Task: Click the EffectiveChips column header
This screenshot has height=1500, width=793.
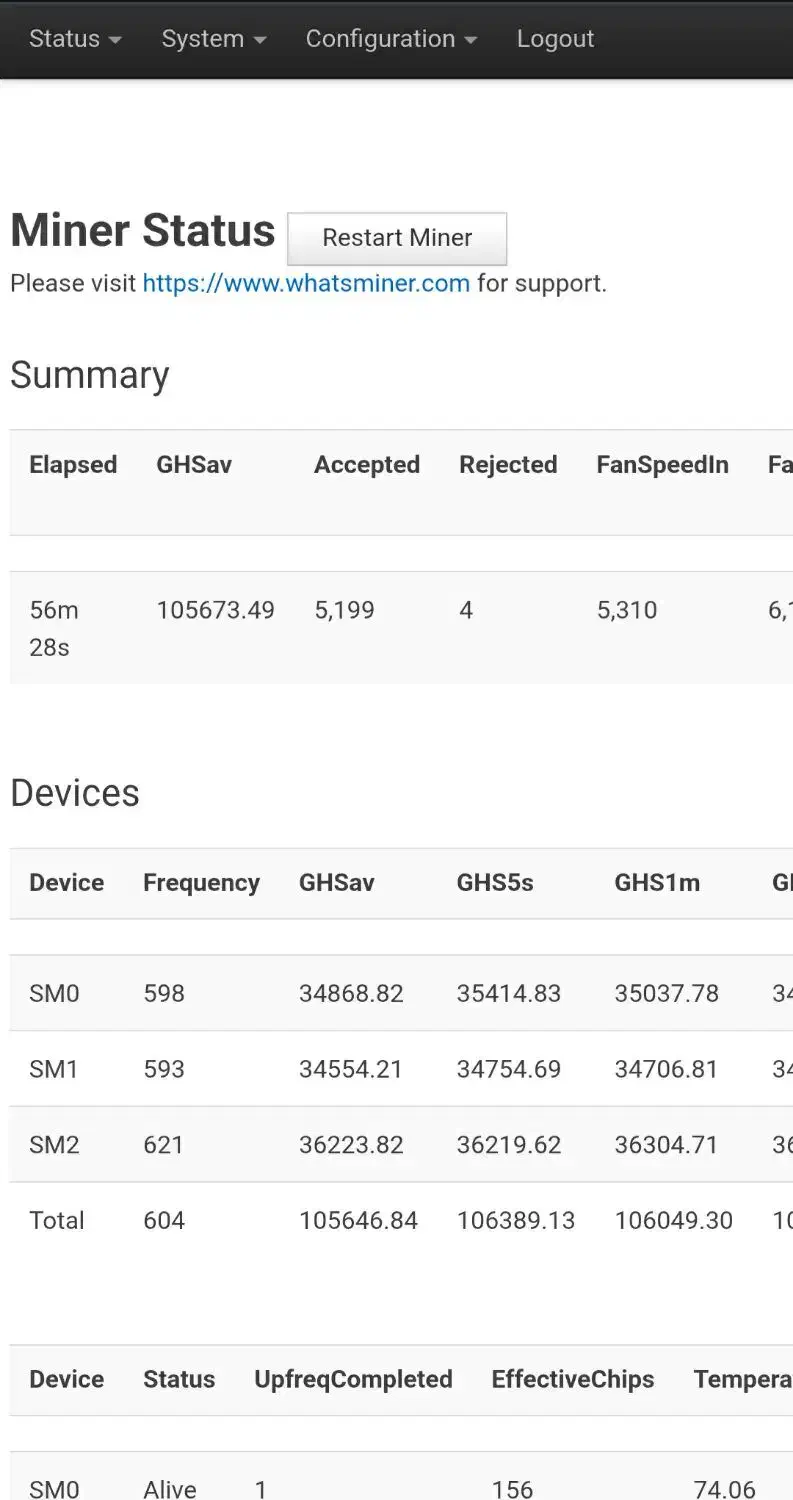Action: coord(573,1379)
